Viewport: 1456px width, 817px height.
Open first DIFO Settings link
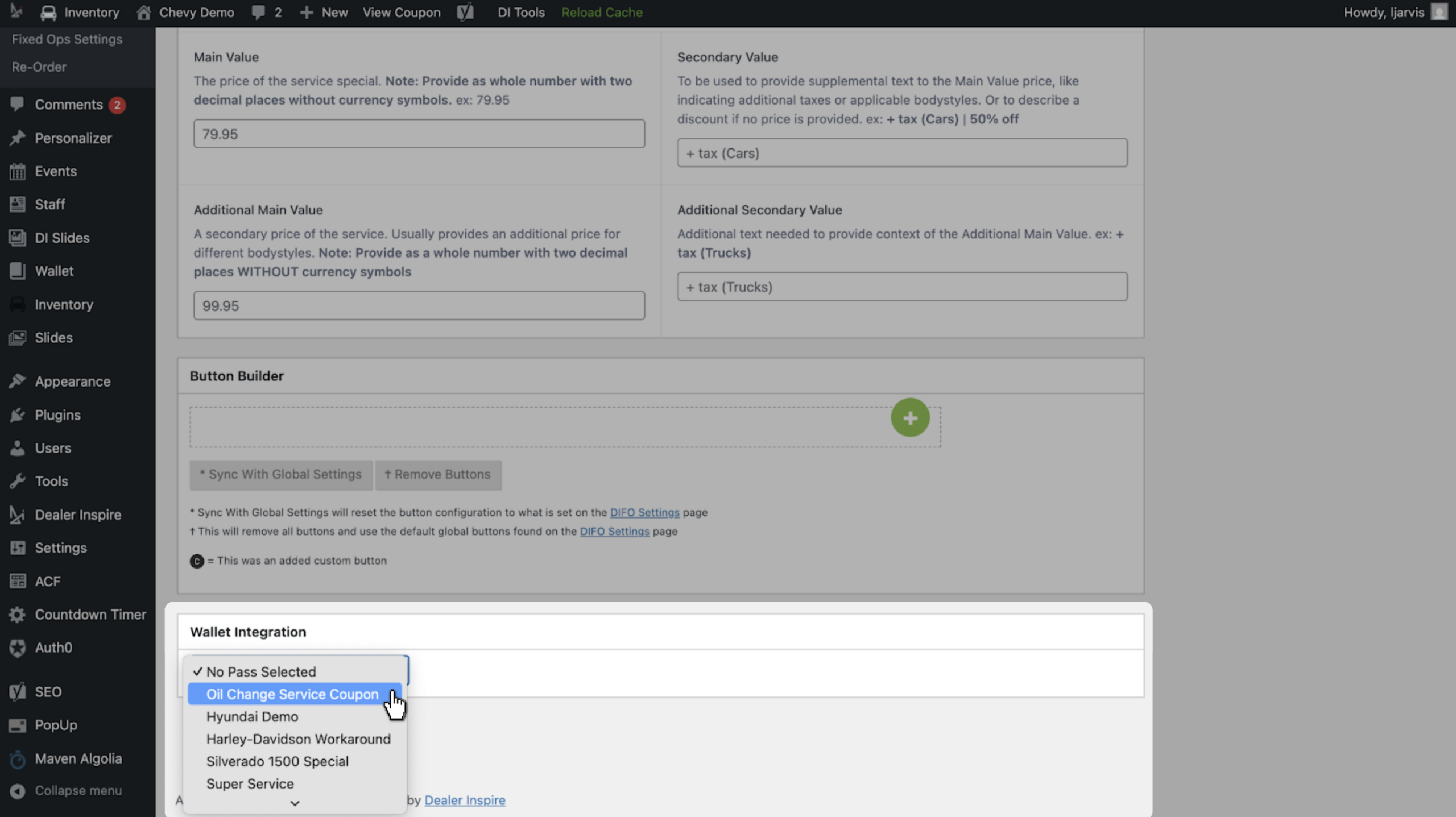pos(644,512)
